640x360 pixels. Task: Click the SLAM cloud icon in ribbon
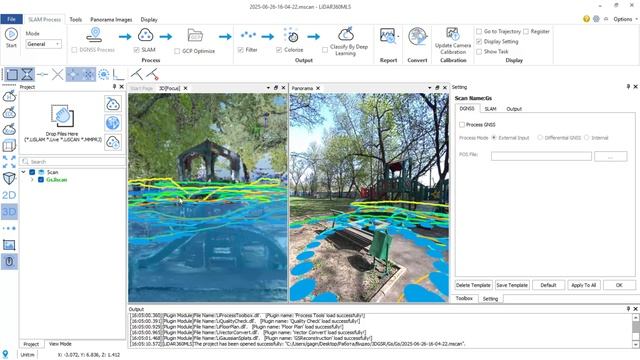click(x=145, y=35)
